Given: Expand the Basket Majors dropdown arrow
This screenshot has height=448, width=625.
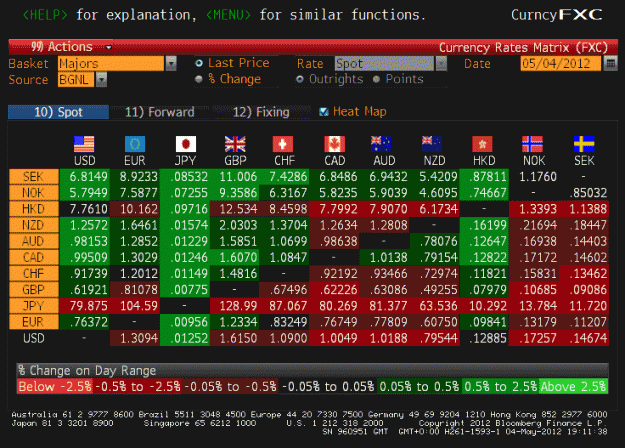Looking at the screenshot, I should [171, 63].
